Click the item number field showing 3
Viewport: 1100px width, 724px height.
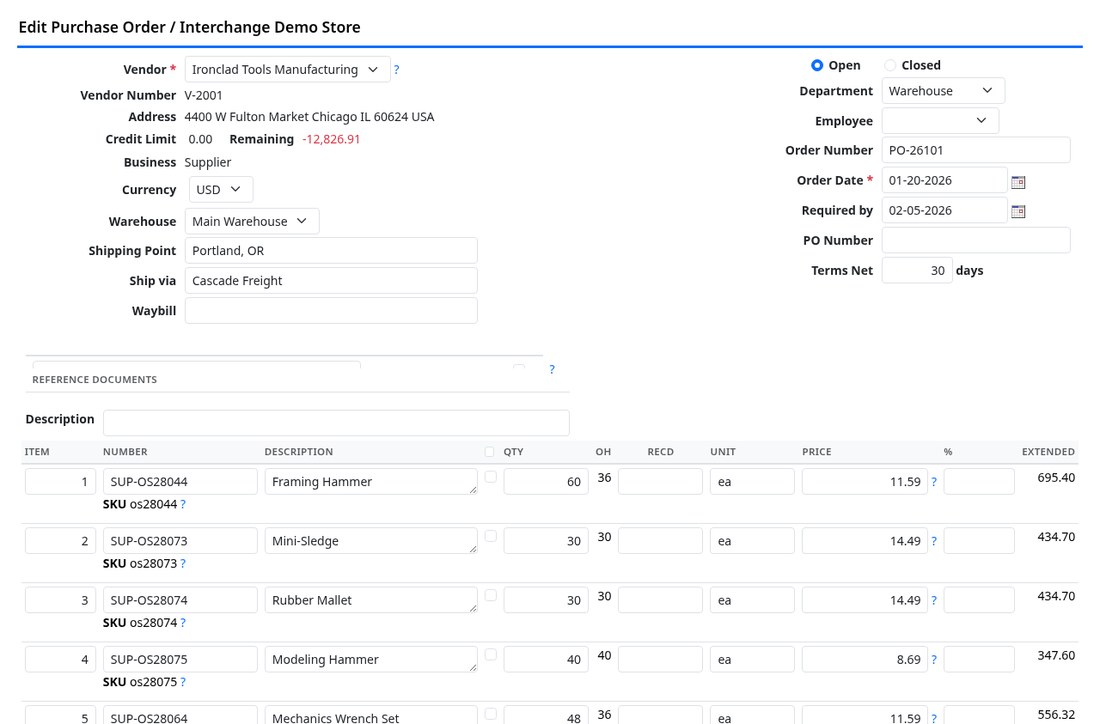pyautogui.click(x=60, y=601)
